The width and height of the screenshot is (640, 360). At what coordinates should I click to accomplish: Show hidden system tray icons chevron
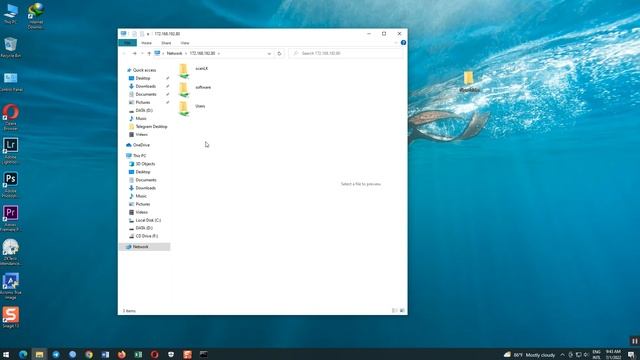562,355
